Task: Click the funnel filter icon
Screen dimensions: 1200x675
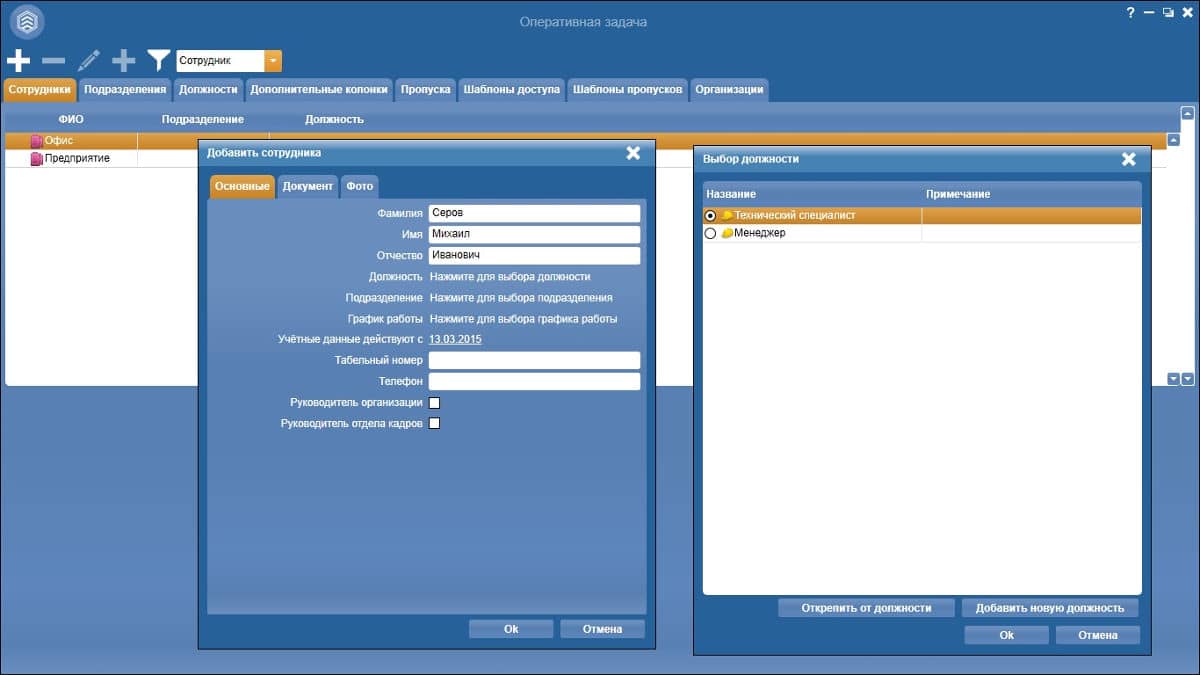Action: [x=158, y=61]
